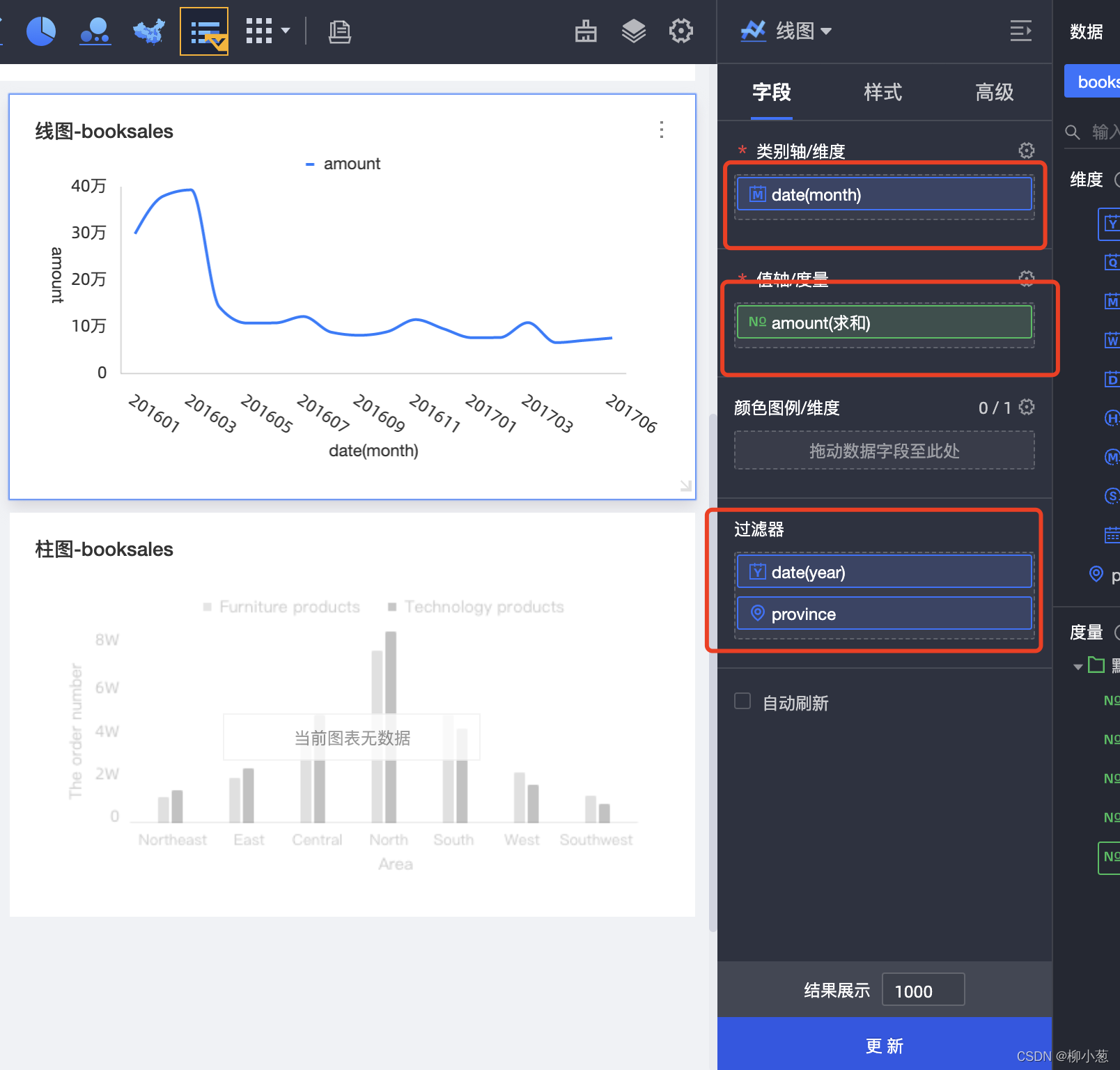
Task: Select the minute (M) circle dimension icon
Action: 1112,457
